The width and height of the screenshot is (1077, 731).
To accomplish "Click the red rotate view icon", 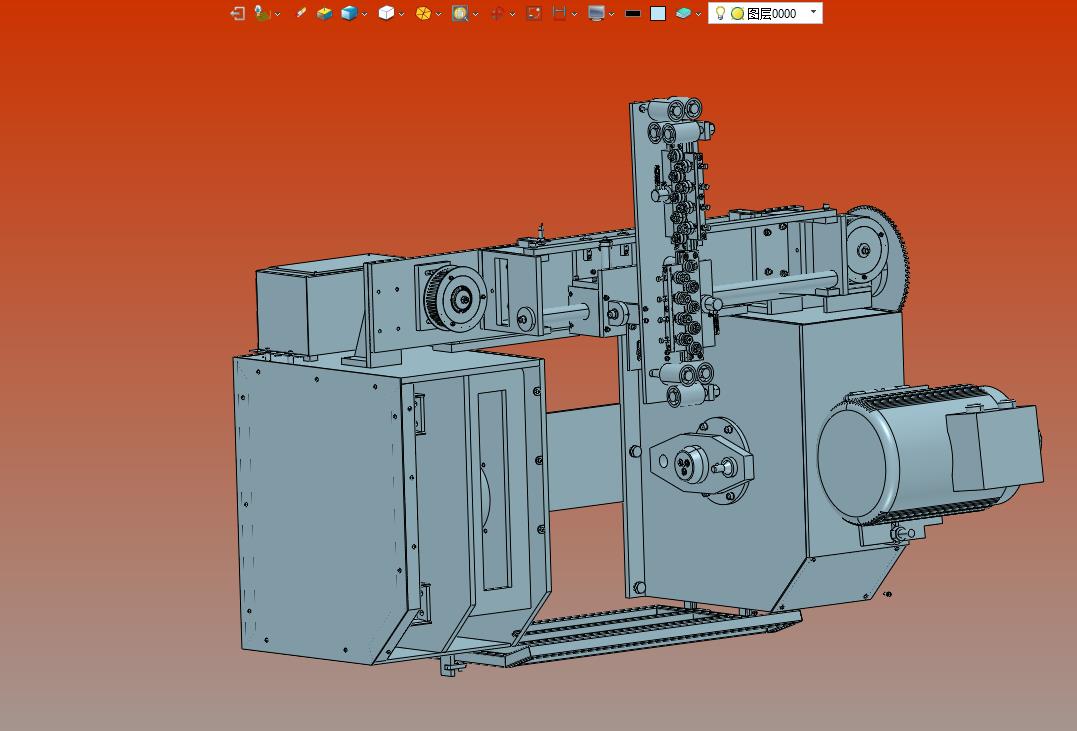I will click(497, 13).
